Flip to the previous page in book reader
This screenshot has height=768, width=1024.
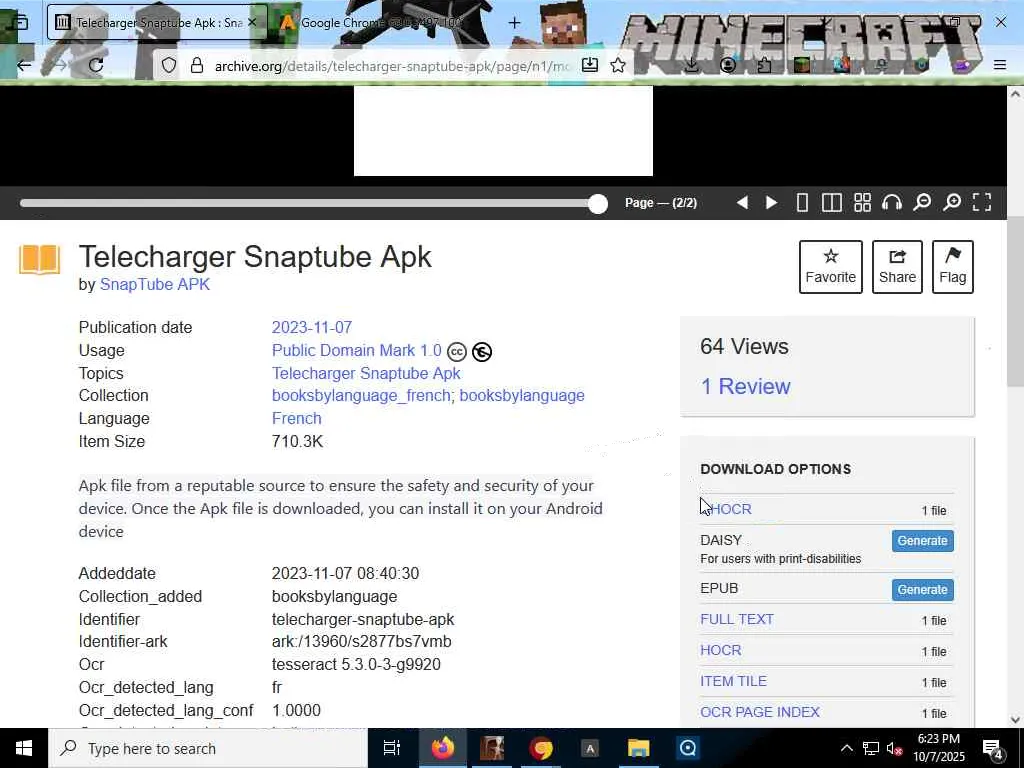pyautogui.click(x=742, y=202)
